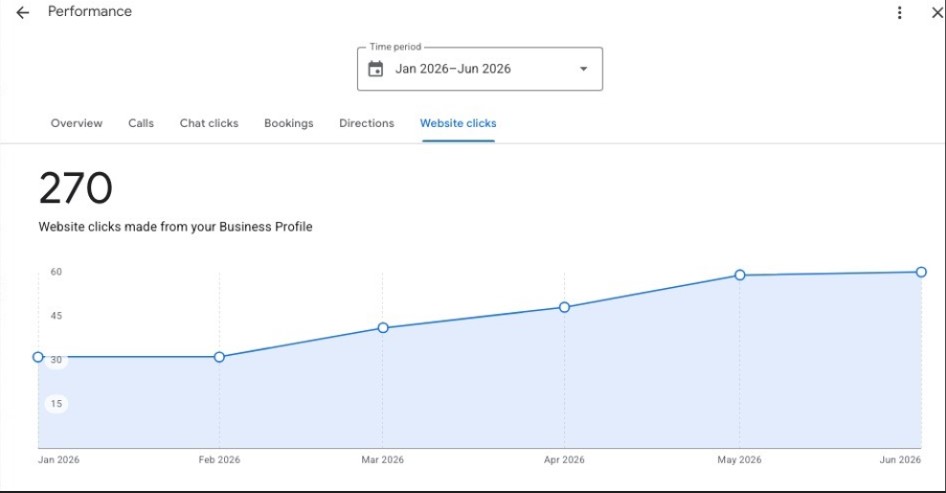Select the Mar 2026 chart data point
Viewport: 946px width, 493px height.
pos(383,328)
